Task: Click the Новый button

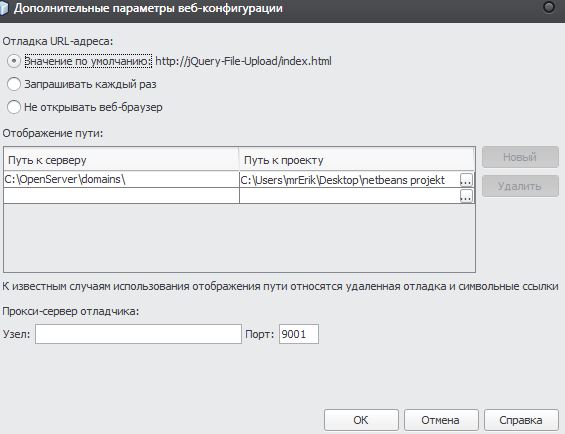Action: tap(520, 157)
